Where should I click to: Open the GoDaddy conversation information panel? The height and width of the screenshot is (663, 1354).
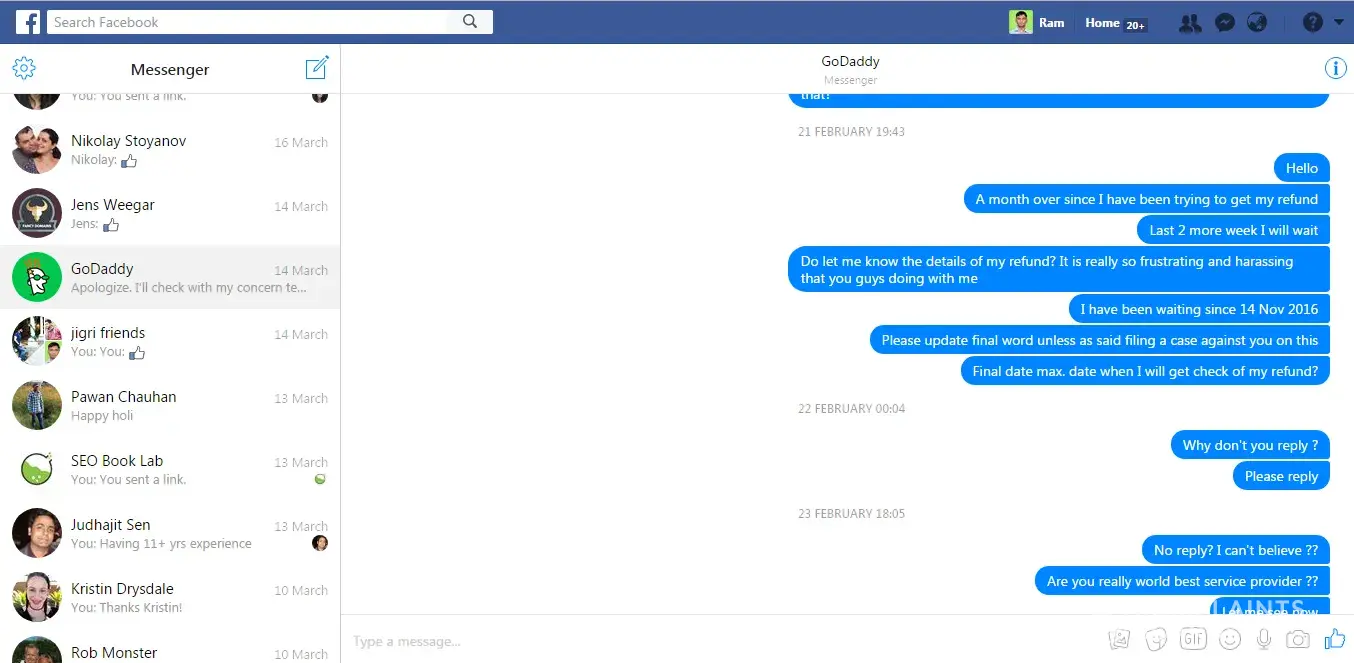1335,68
